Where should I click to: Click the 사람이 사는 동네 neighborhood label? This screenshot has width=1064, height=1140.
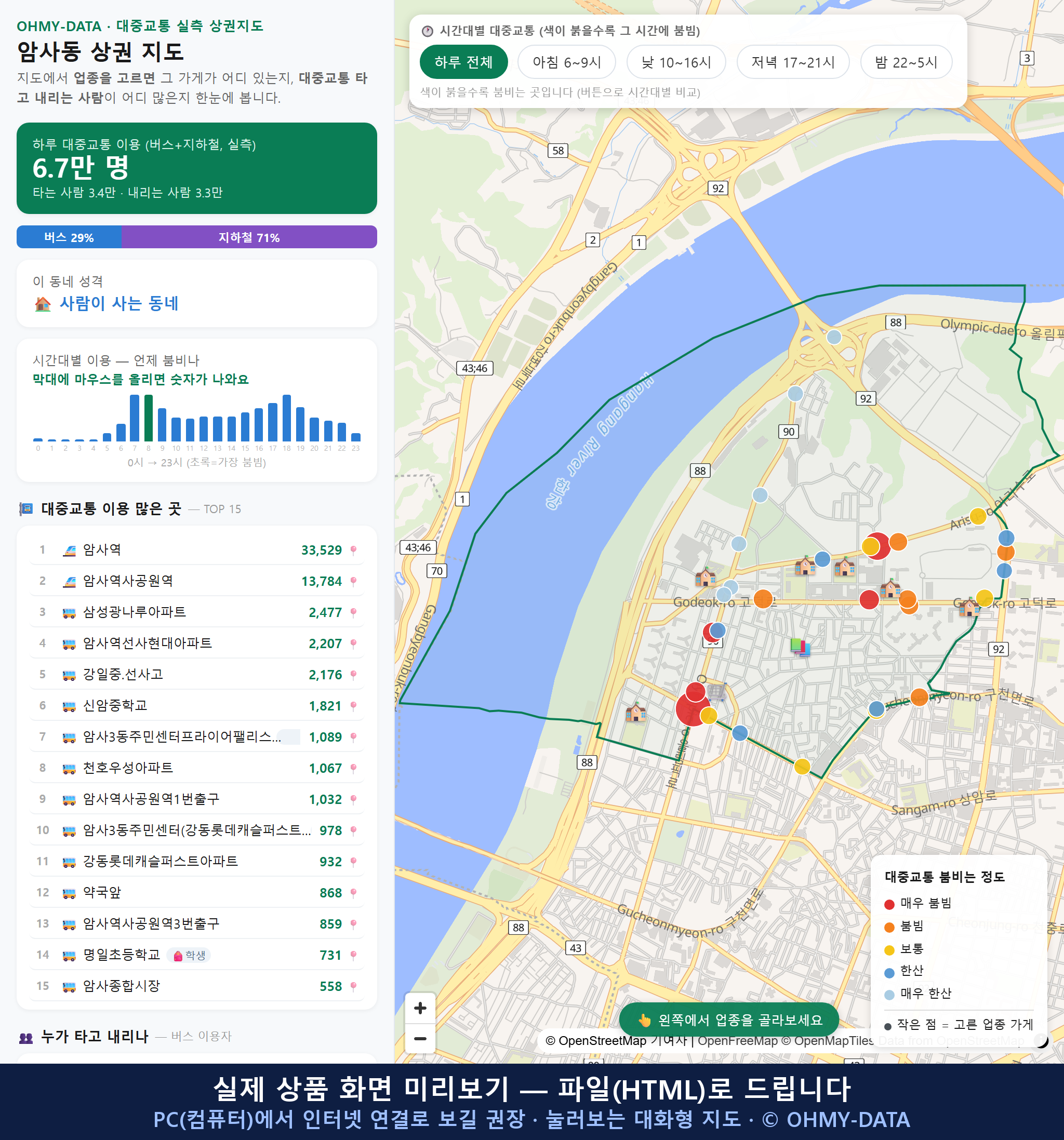[119, 303]
